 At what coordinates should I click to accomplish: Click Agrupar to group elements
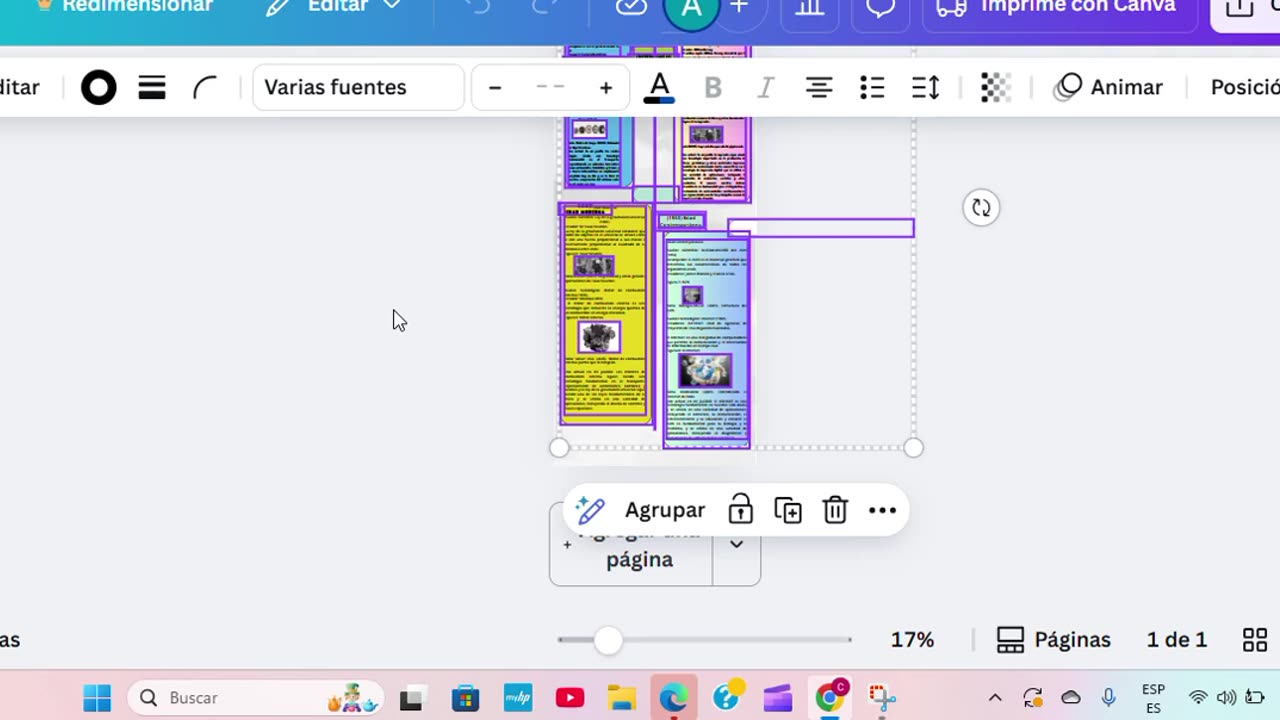point(665,510)
